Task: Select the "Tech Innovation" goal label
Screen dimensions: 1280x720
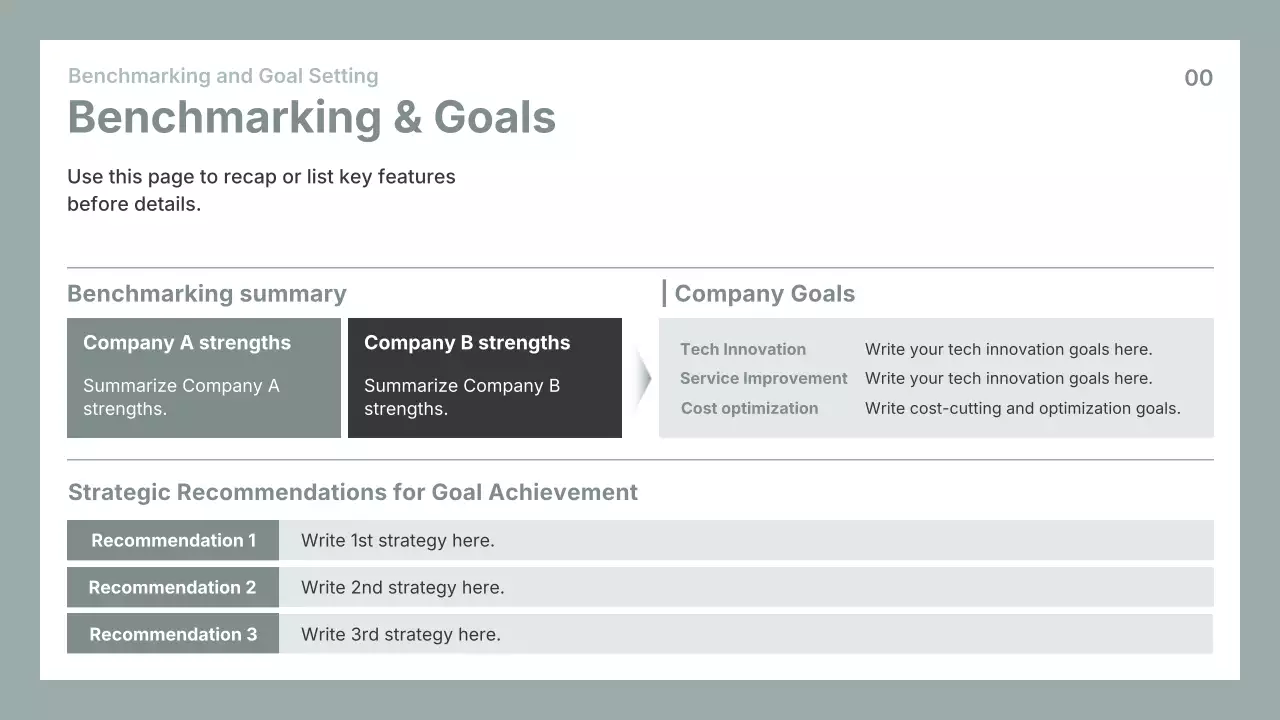Action: coord(743,349)
